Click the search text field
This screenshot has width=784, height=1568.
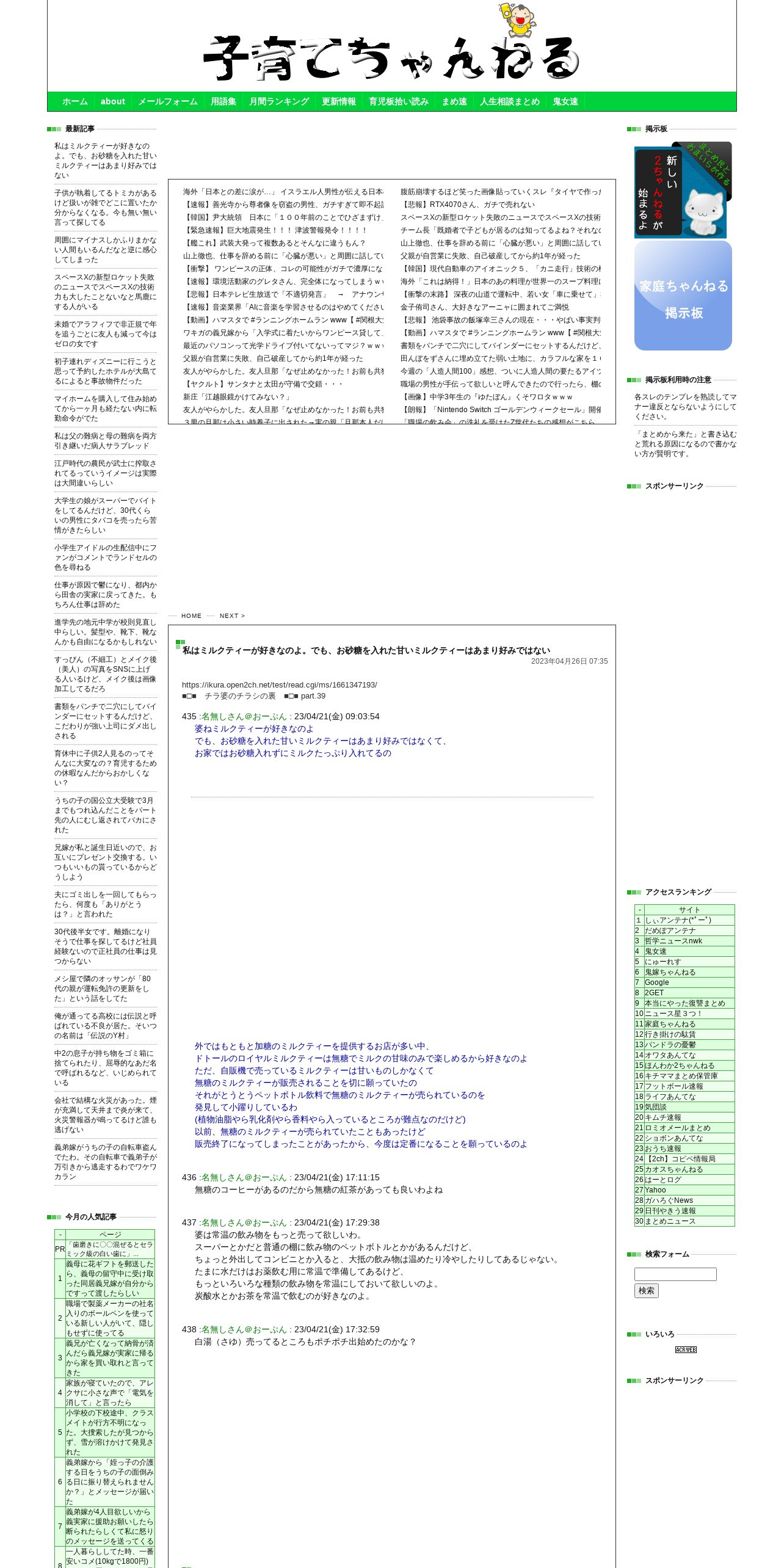point(675,1274)
